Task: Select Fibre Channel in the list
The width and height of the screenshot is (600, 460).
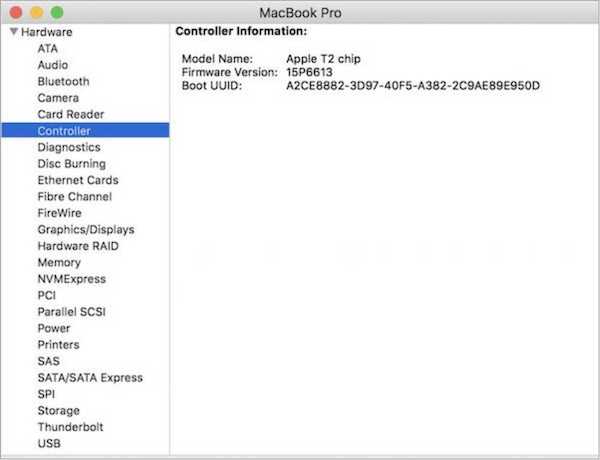Action: click(x=75, y=197)
